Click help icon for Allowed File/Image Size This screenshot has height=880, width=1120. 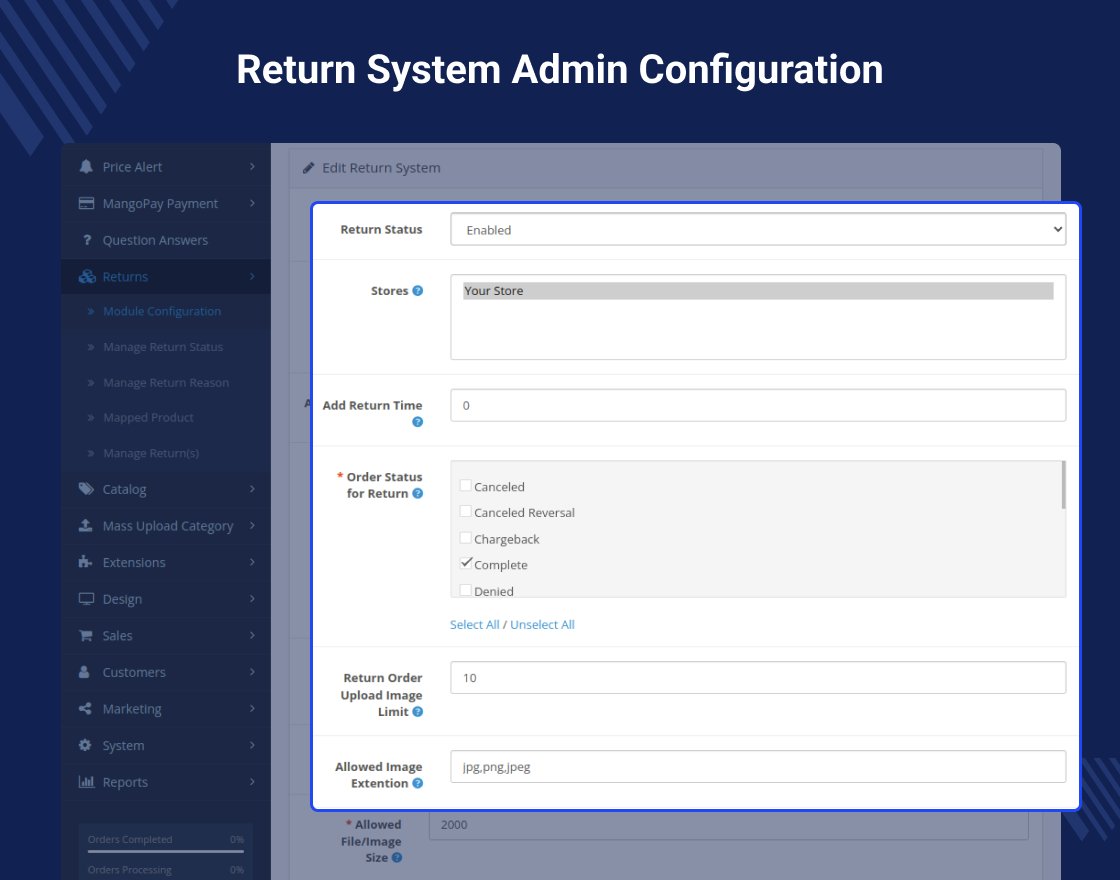click(397, 858)
